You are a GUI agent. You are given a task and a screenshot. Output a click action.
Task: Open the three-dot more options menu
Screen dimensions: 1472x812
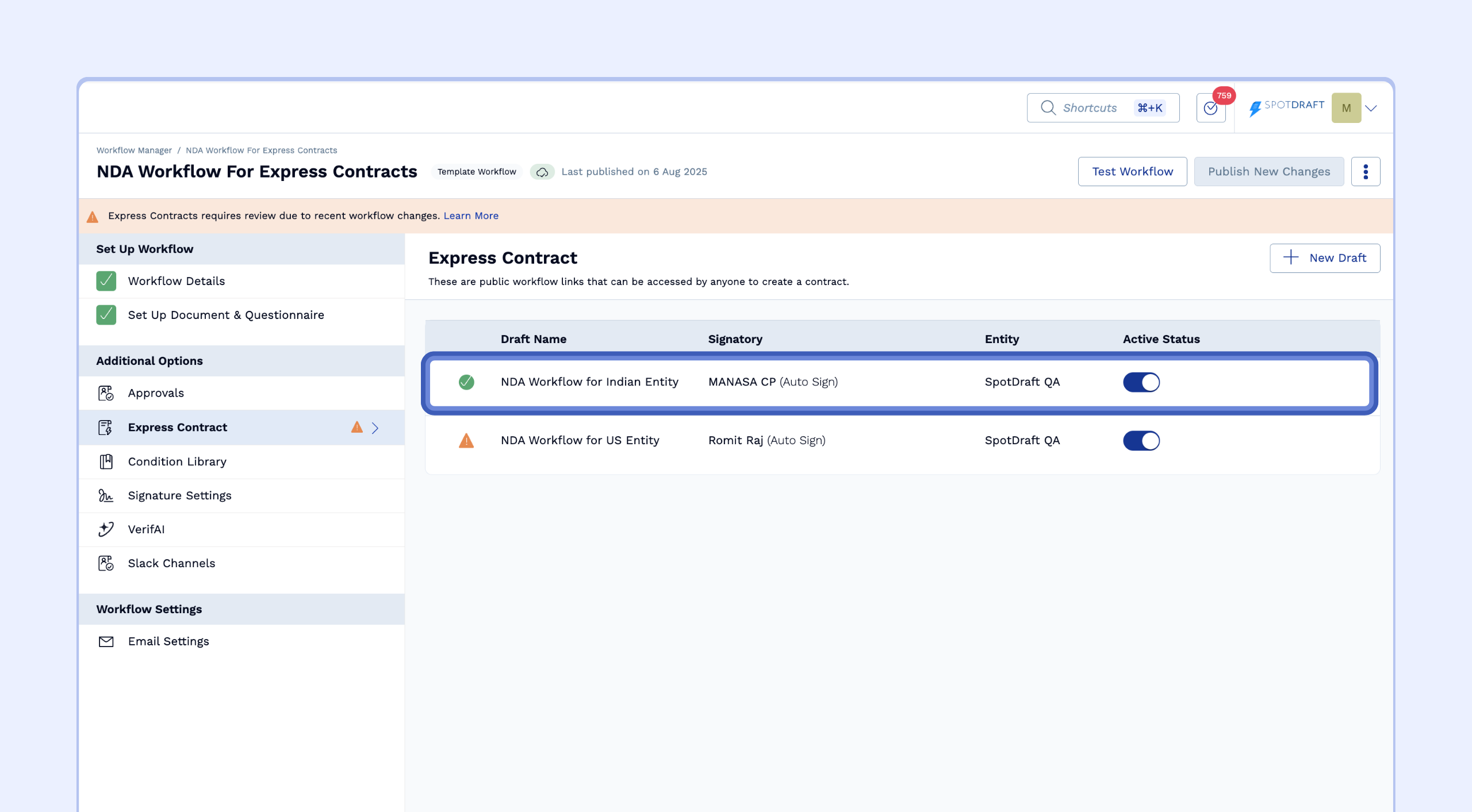[x=1366, y=172]
